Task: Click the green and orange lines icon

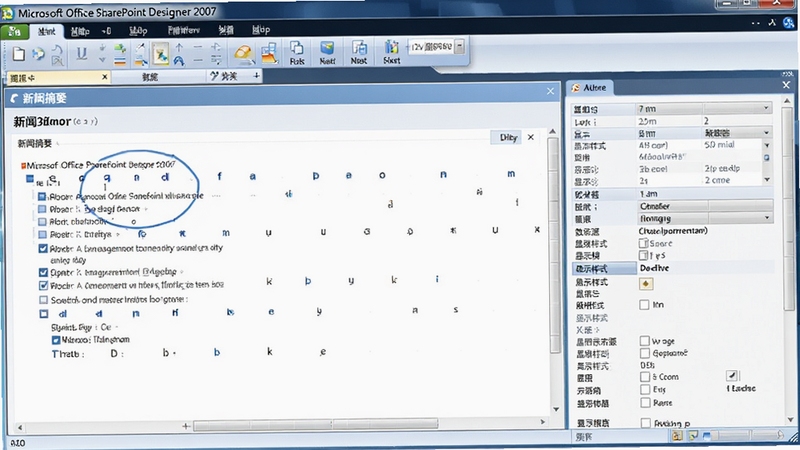Action: coord(120,55)
